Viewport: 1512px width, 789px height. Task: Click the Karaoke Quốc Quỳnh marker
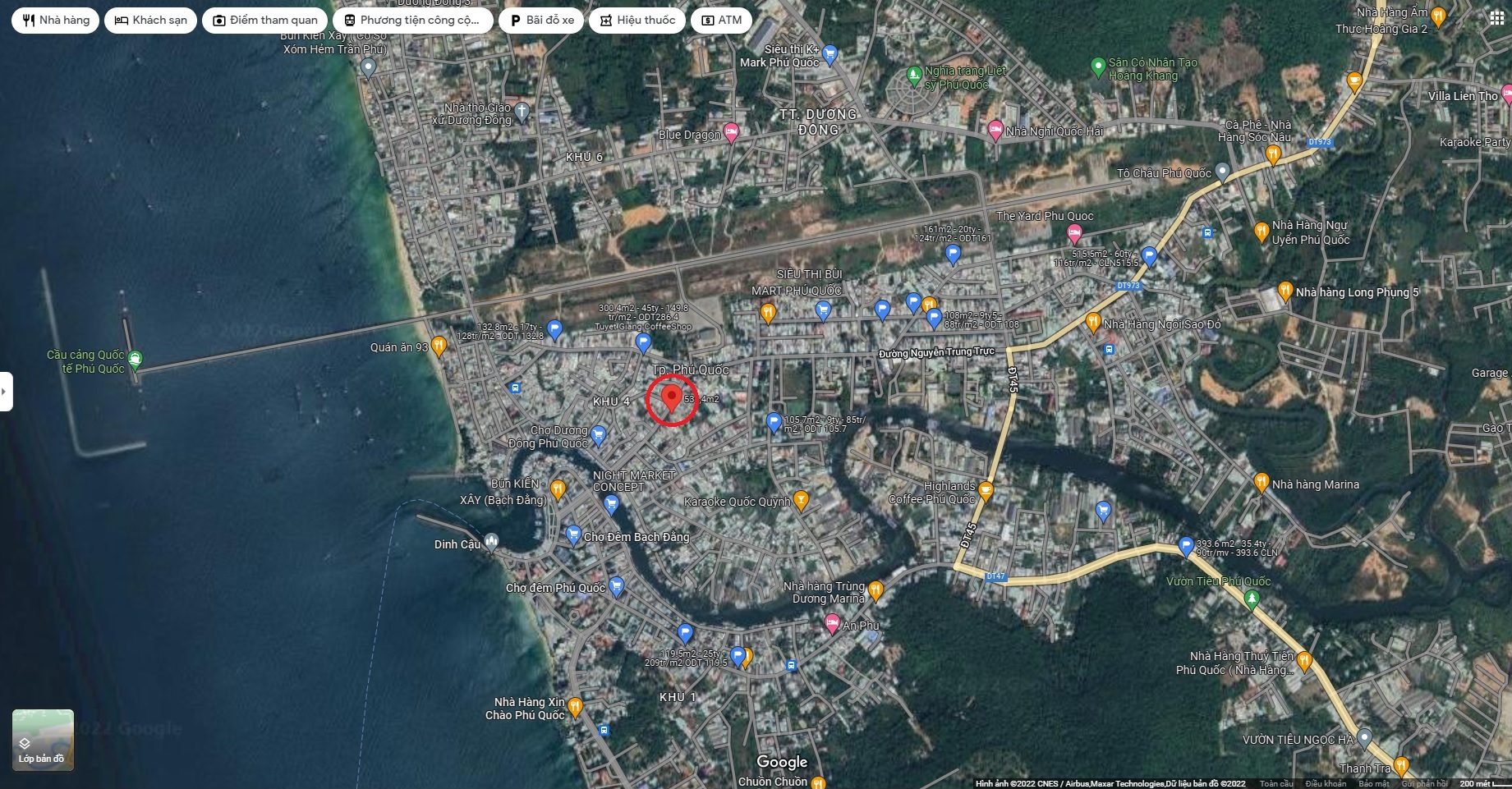801,500
